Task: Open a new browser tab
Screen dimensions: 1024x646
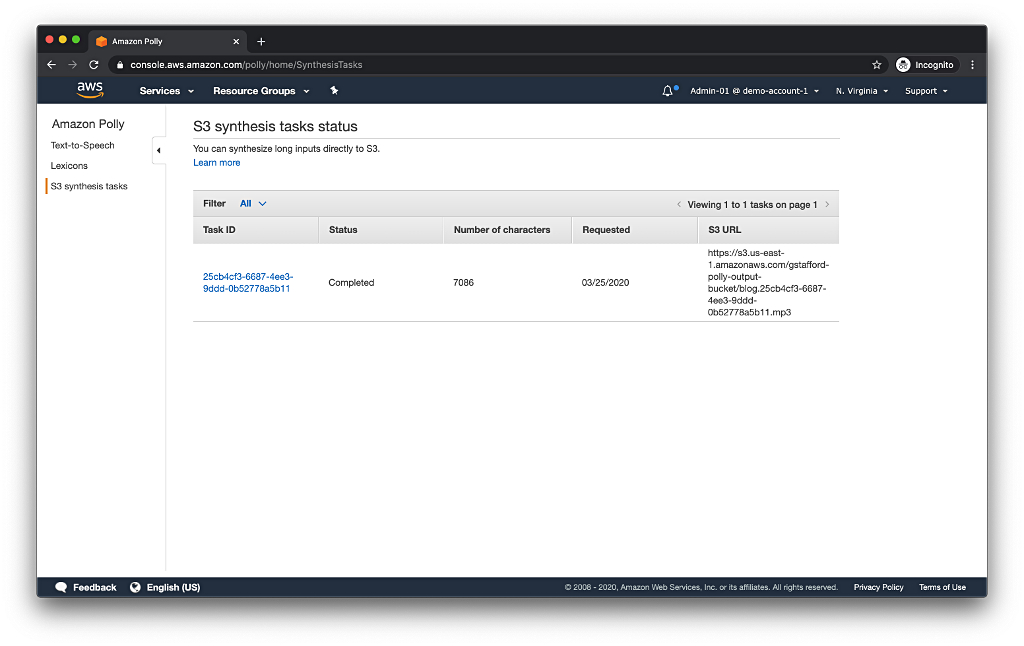Action: (x=261, y=41)
